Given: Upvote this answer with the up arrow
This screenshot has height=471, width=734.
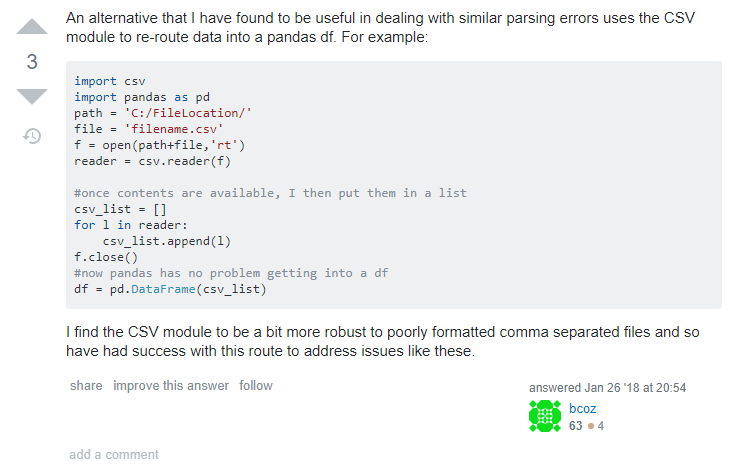Looking at the screenshot, I should (32, 26).
